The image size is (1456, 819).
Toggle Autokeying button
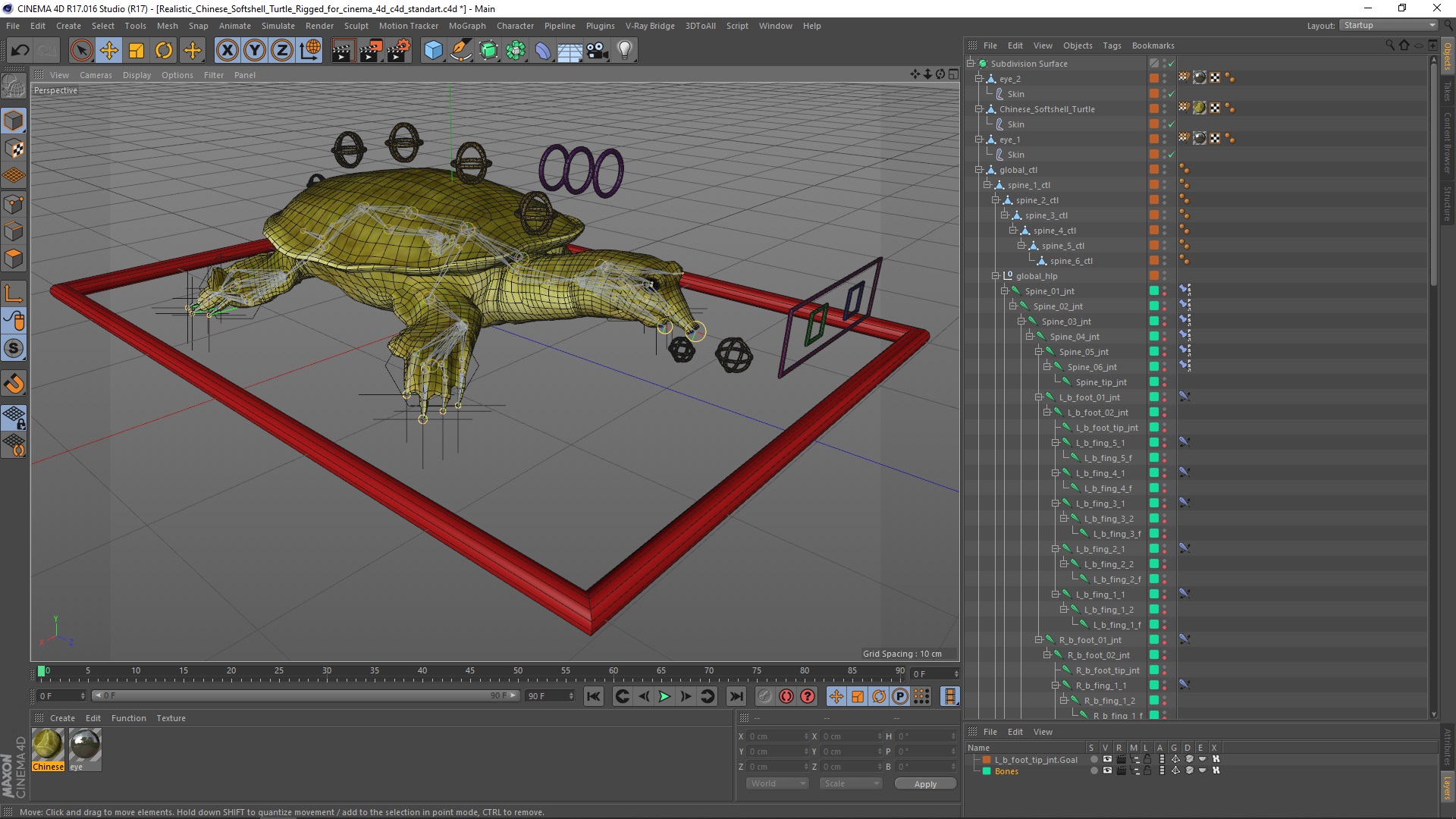(786, 696)
